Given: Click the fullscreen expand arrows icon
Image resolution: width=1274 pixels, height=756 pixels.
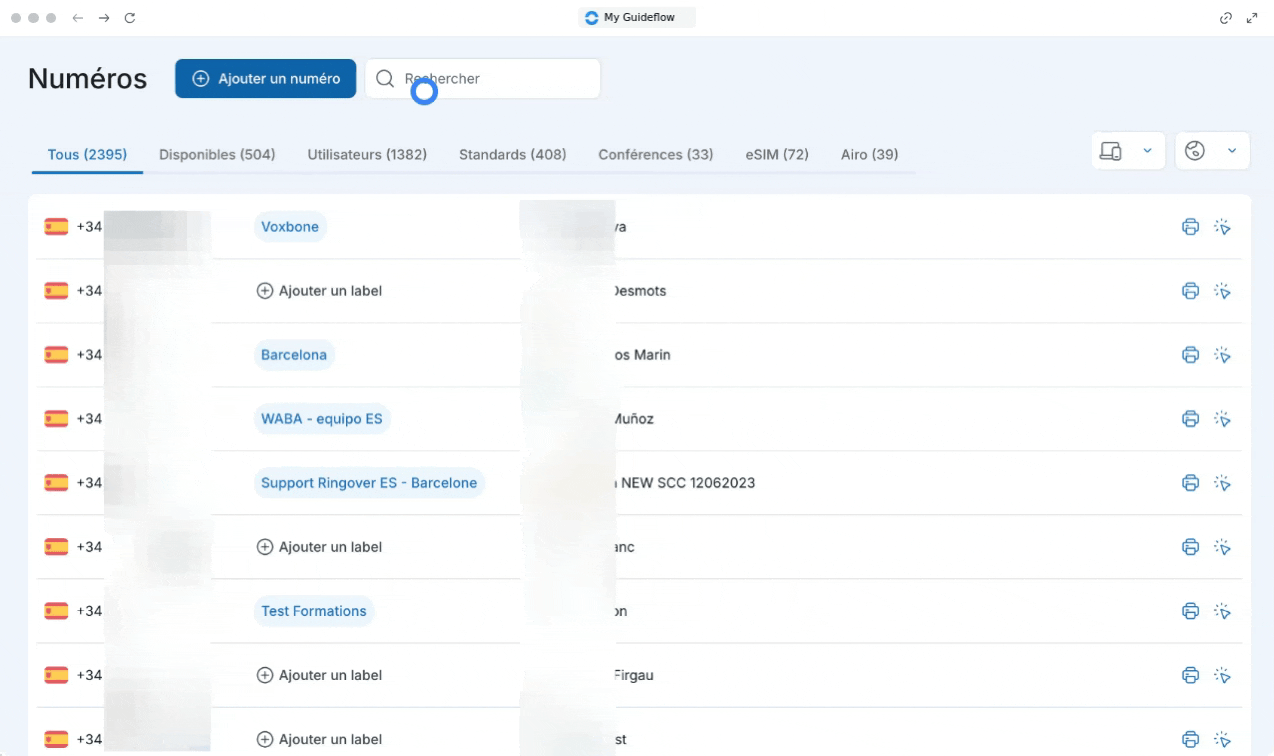Looking at the screenshot, I should 1252,18.
